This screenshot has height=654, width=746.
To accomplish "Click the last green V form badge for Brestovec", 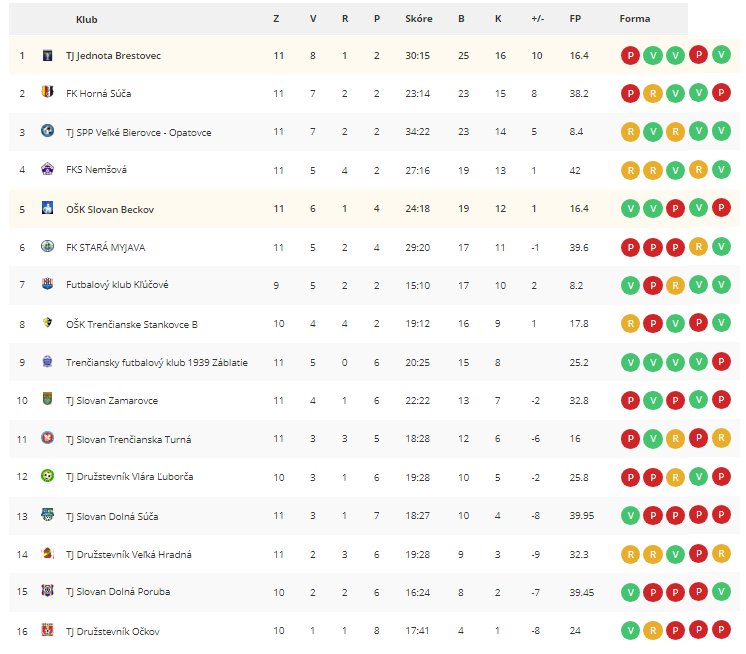I will coord(721,55).
